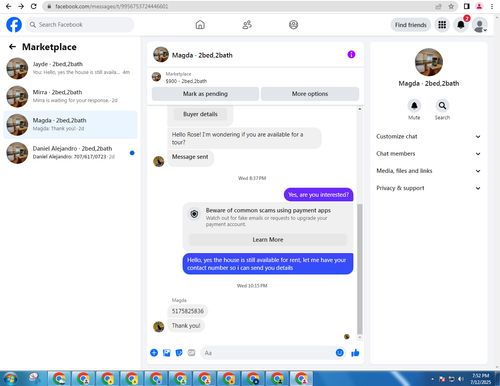500x386 pixels.
Task: Click the chat scrollbar thumb
Action: click(360, 268)
